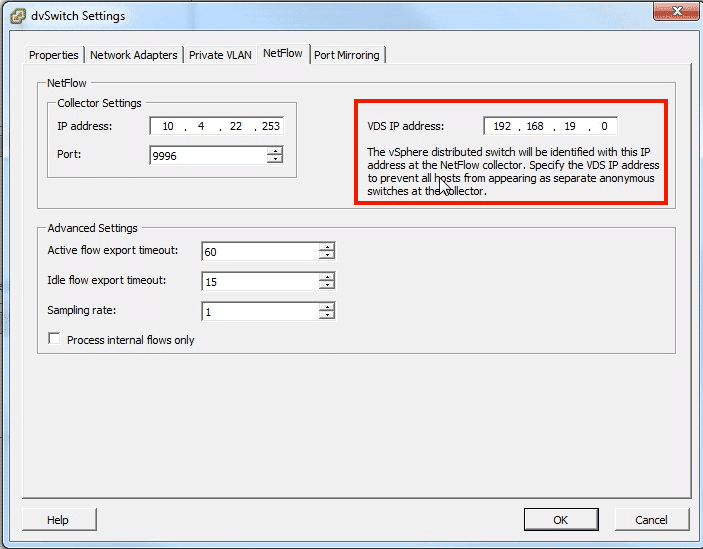Decrease the Sampling rate value
This screenshot has height=549, width=703.
pos(327,316)
